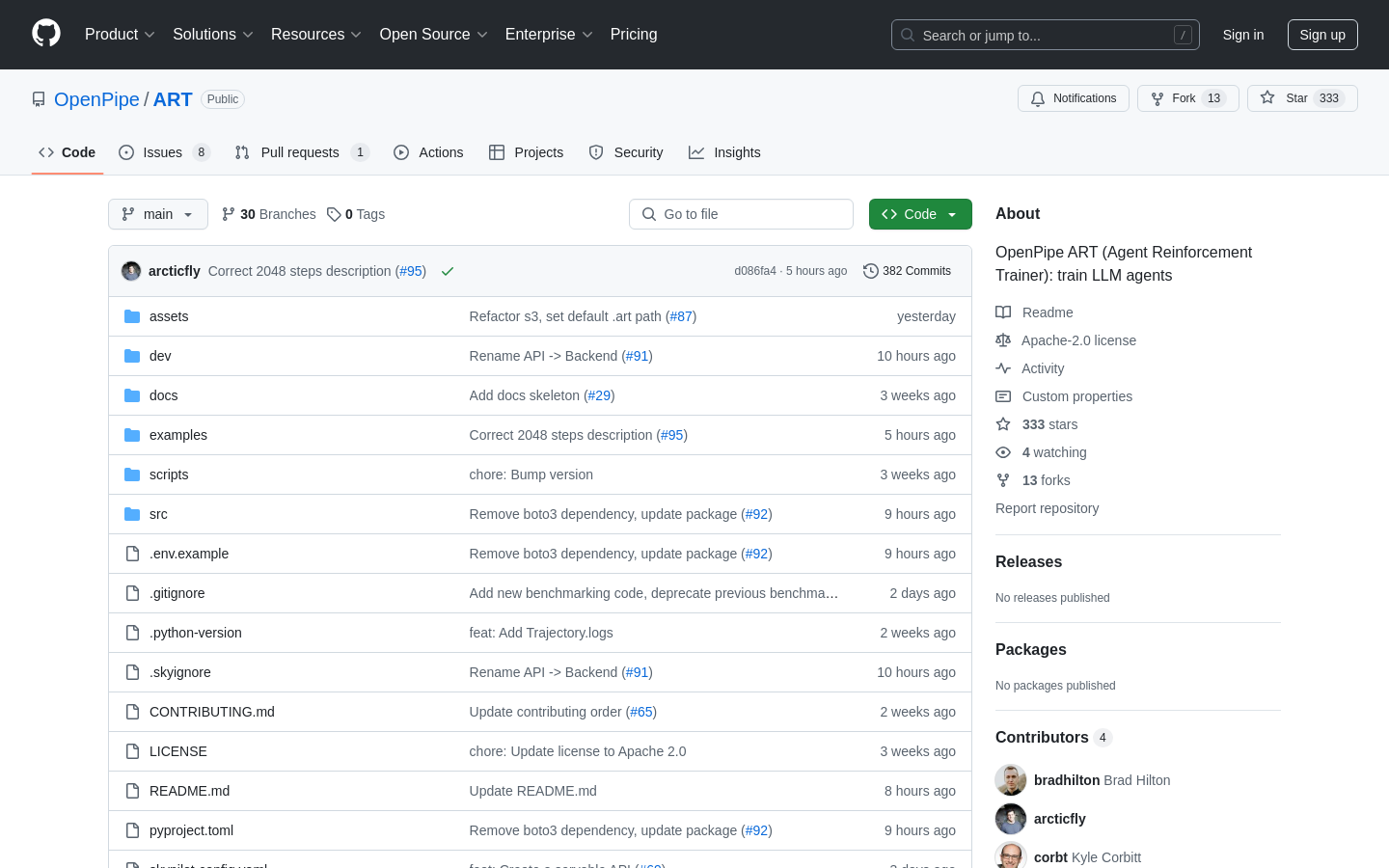The image size is (1389, 868).
Task: Click the Sign in link
Action: (1243, 35)
